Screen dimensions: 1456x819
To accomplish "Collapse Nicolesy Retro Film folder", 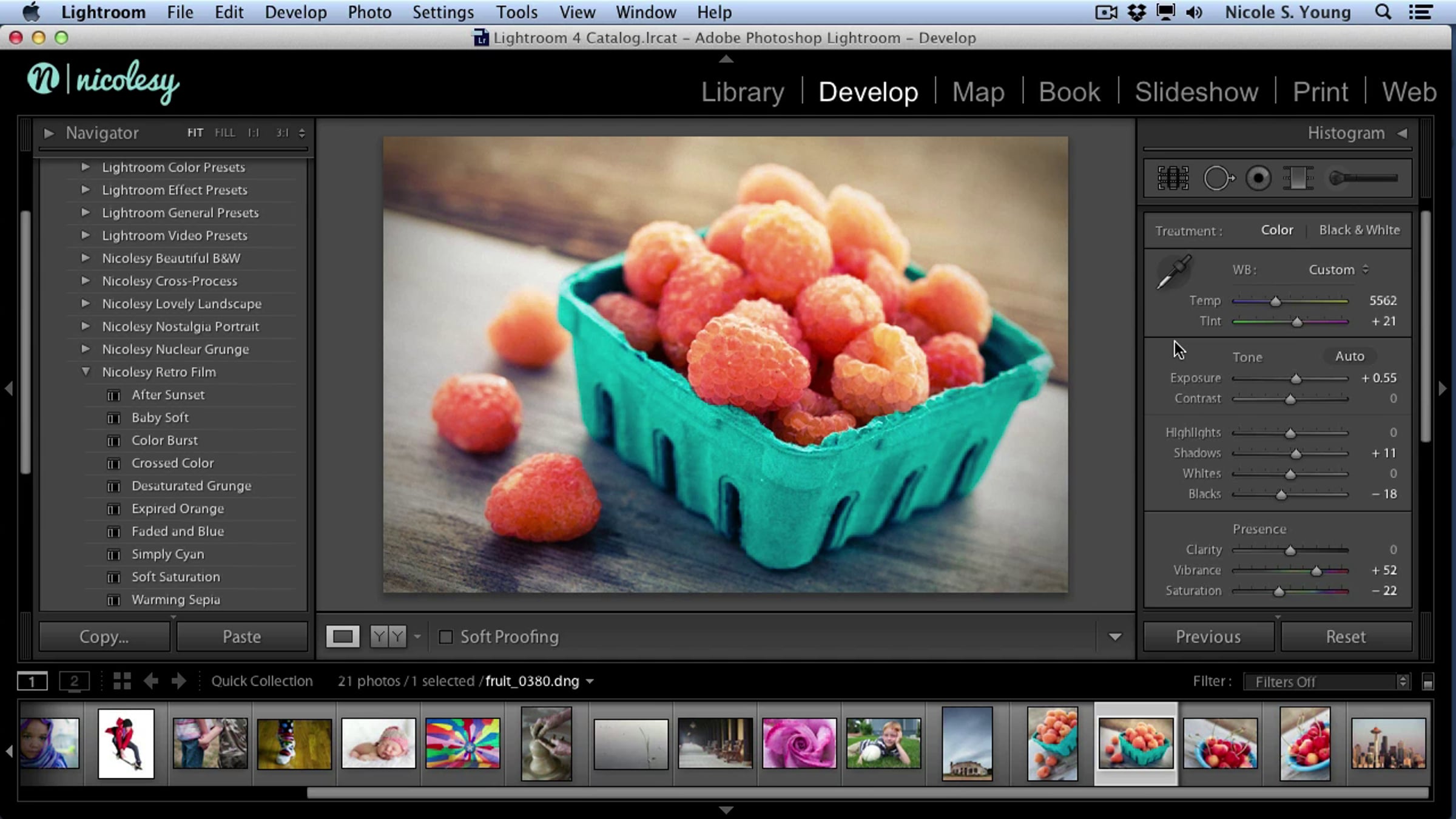I will pos(86,371).
